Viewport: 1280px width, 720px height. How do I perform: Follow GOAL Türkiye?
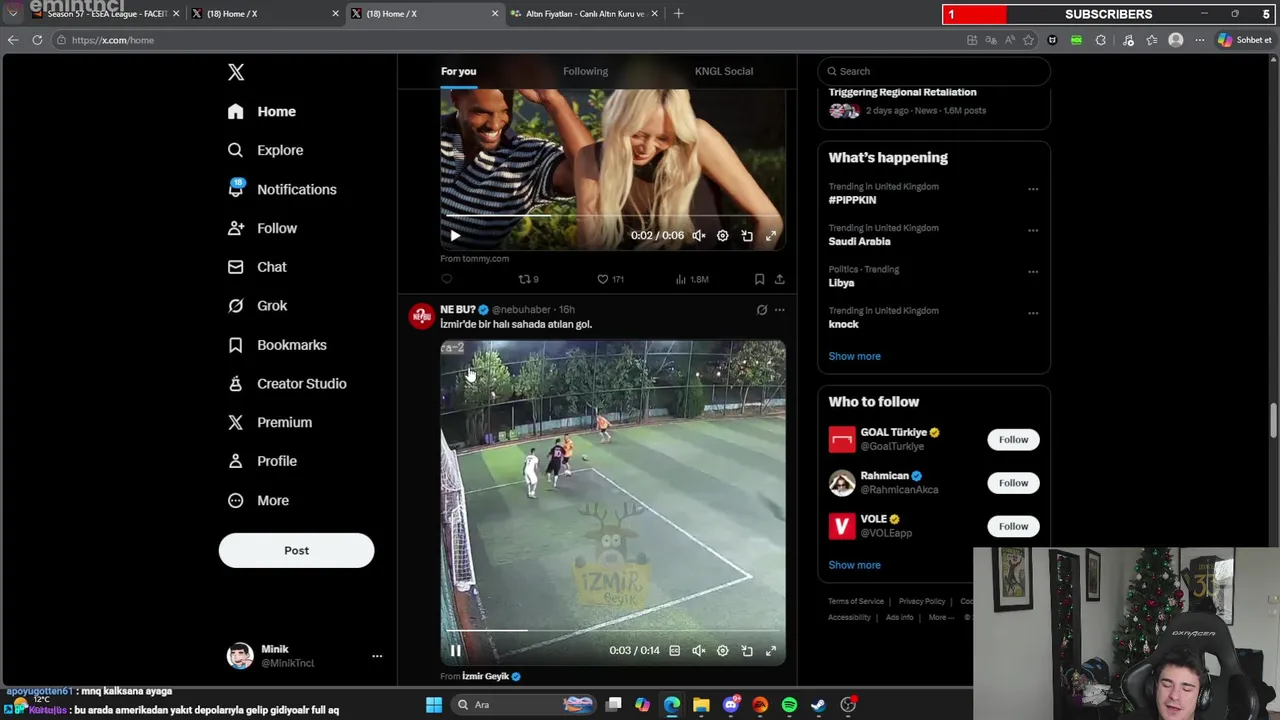pos(1013,440)
